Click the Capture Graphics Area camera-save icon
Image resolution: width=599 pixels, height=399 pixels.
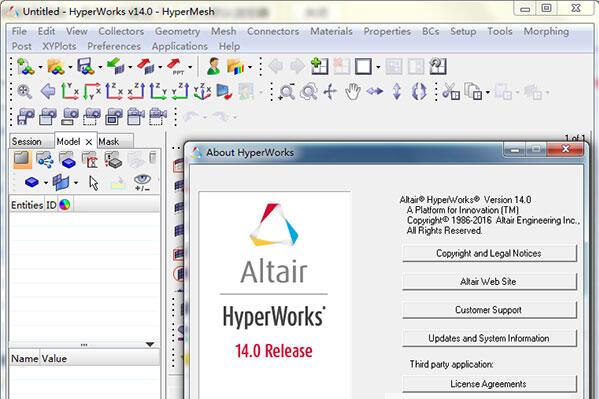(x=26, y=117)
